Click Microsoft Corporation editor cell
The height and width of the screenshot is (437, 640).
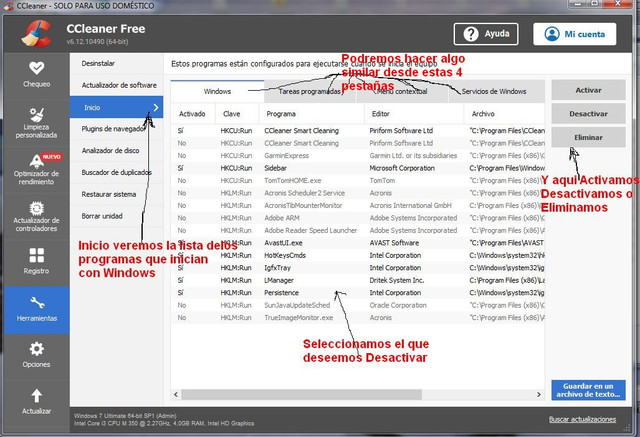click(402, 168)
